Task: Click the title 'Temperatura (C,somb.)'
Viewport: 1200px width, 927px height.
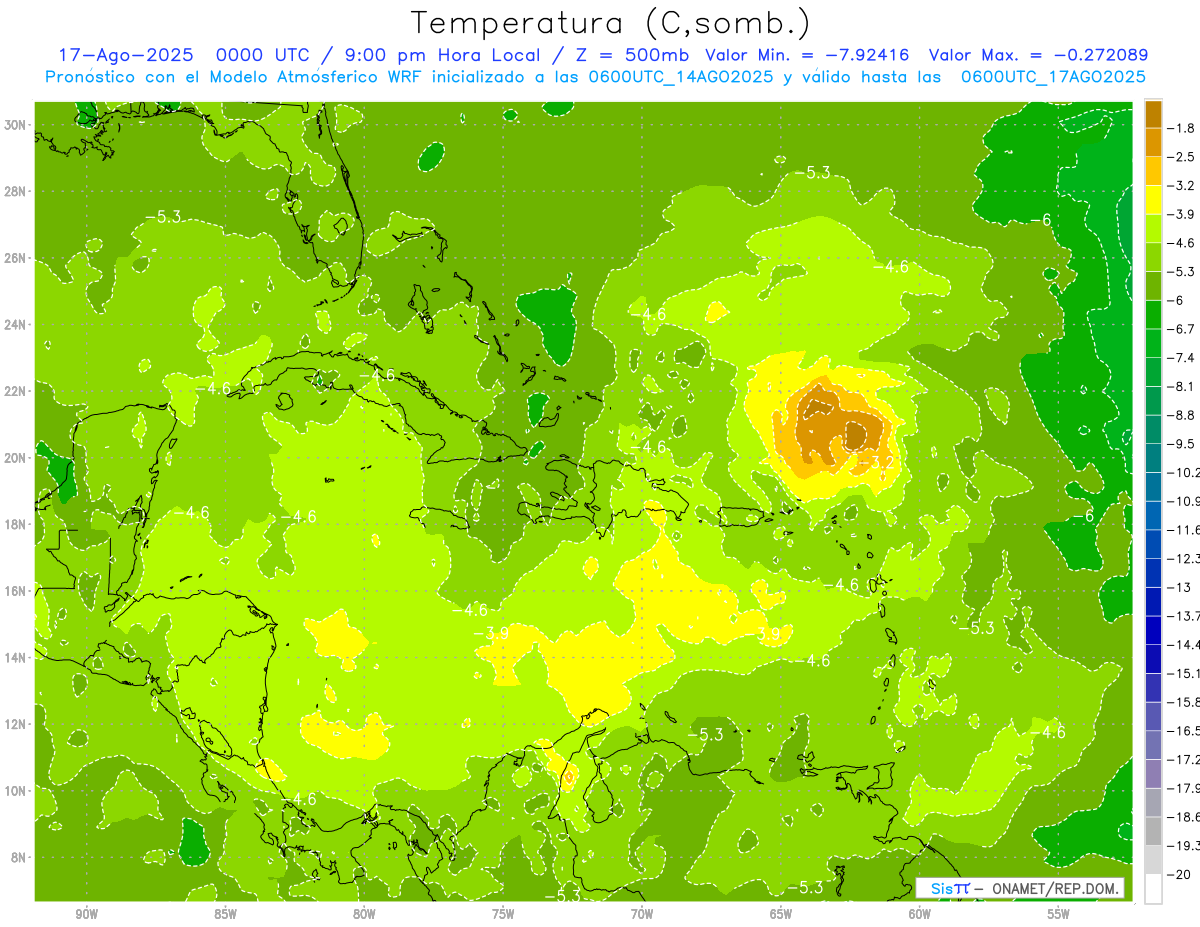Action: pyautogui.click(x=609, y=23)
